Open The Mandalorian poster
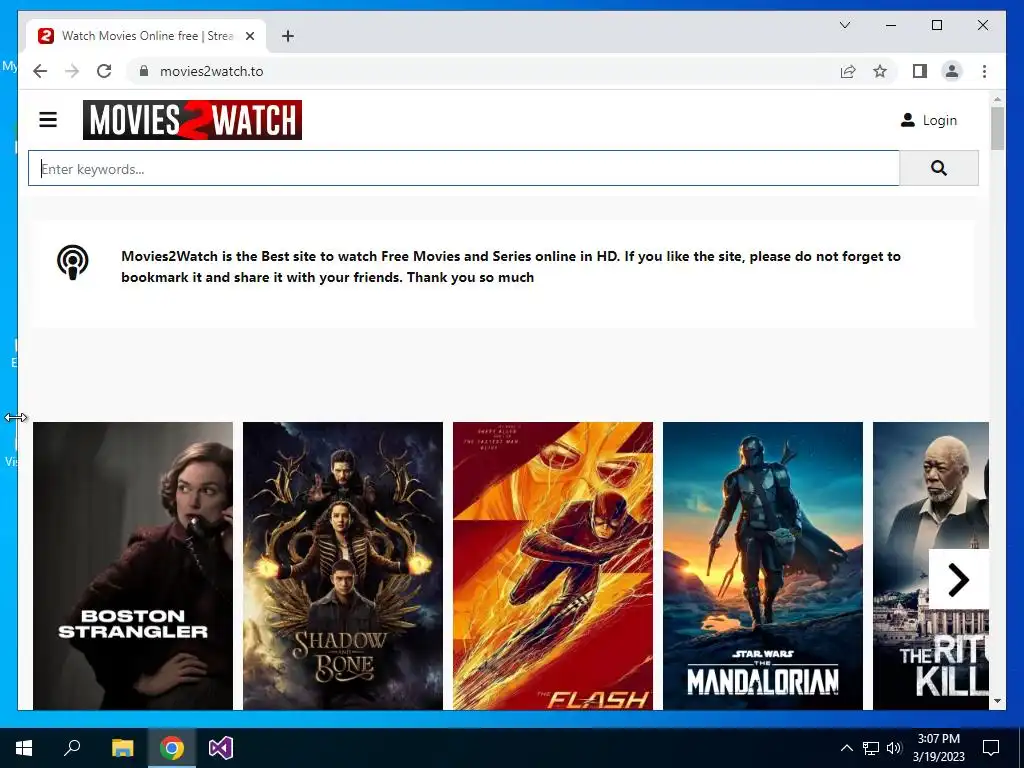The width and height of the screenshot is (1024, 768). [x=763, y=566]
